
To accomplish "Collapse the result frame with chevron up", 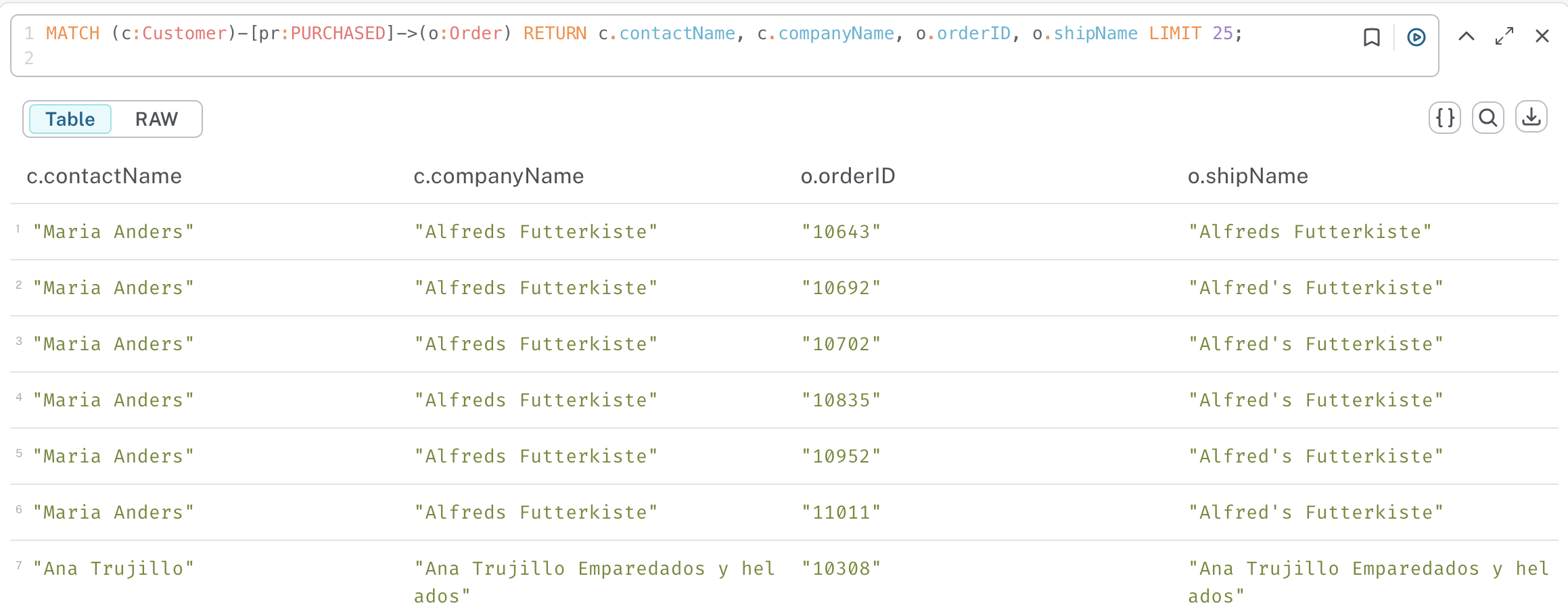I will point(1466,37).
